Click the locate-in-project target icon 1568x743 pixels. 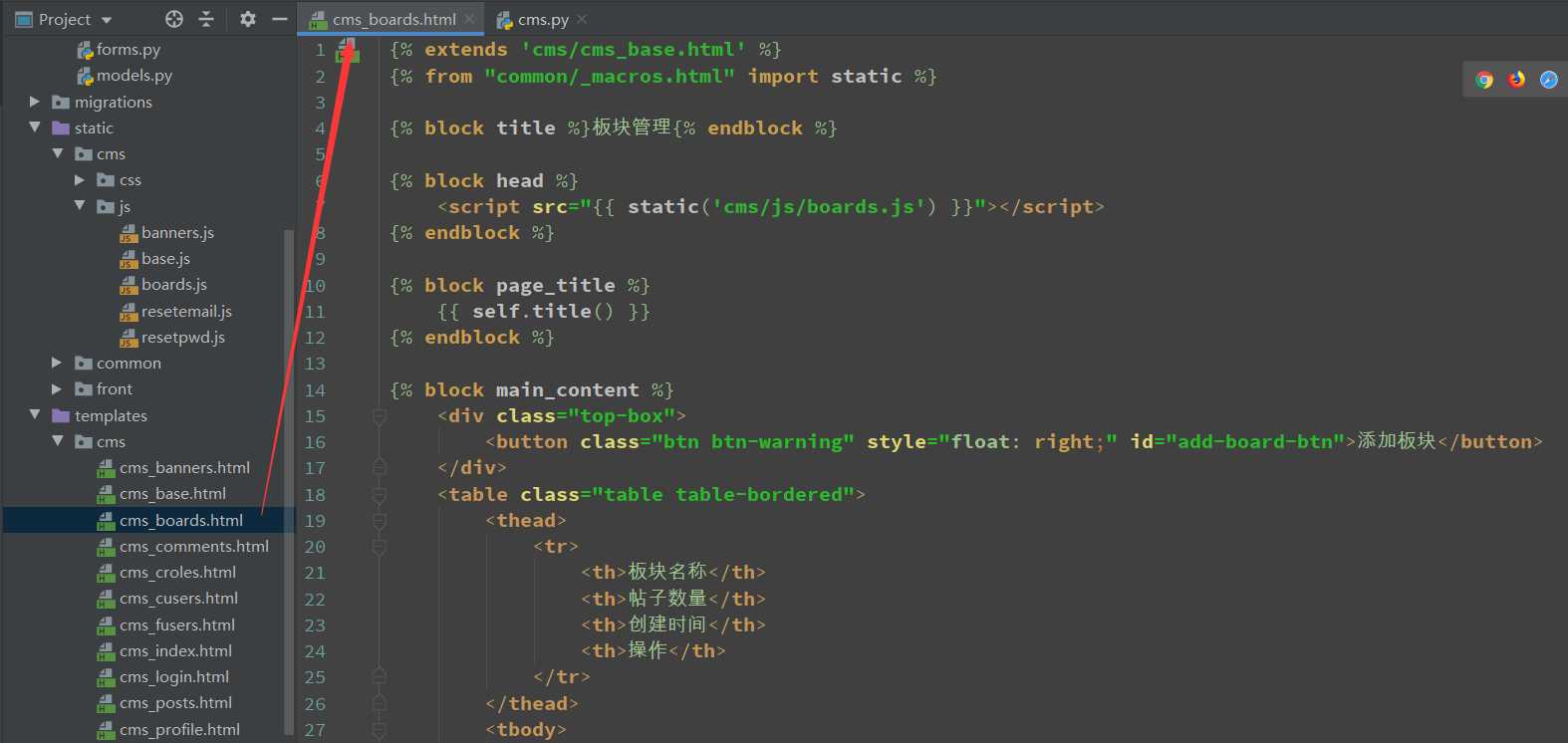pos(174,19)
